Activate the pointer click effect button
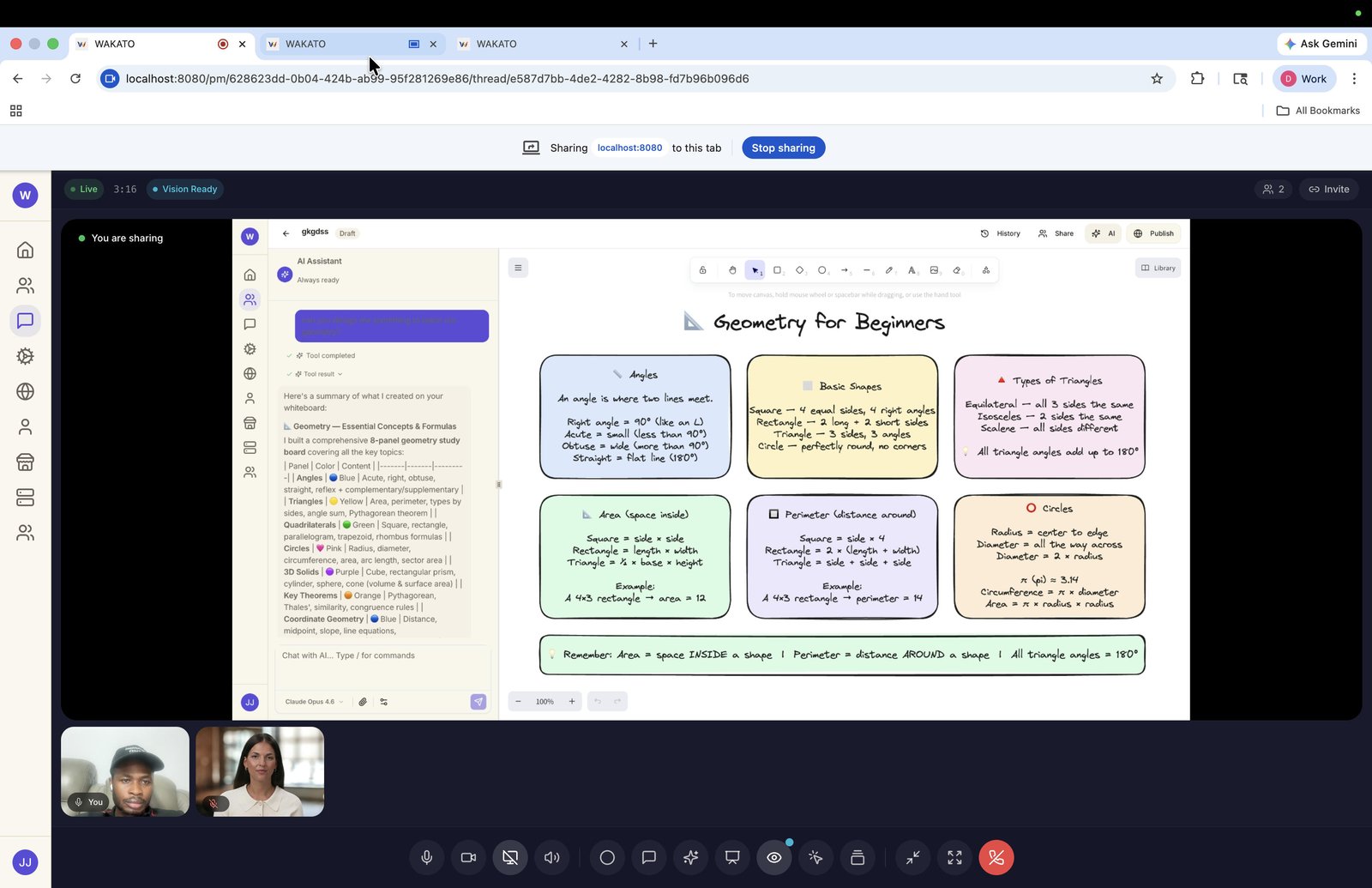Image resolution: width=1372 pixels, height=888 pixels. [815, 857]
